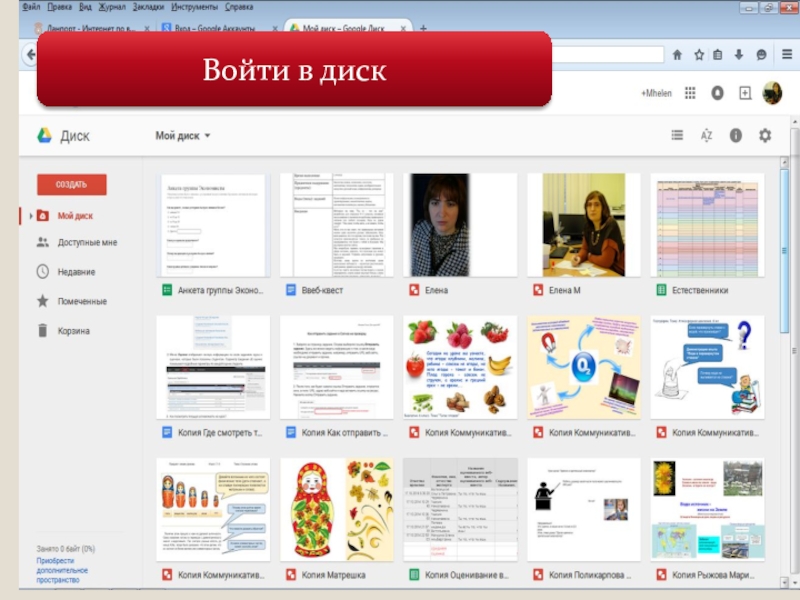Select the Естественники spreadsheet thumbnail
Image resolution: width=800 pixels, height=600 pixels.
click(x=707, y=225)
